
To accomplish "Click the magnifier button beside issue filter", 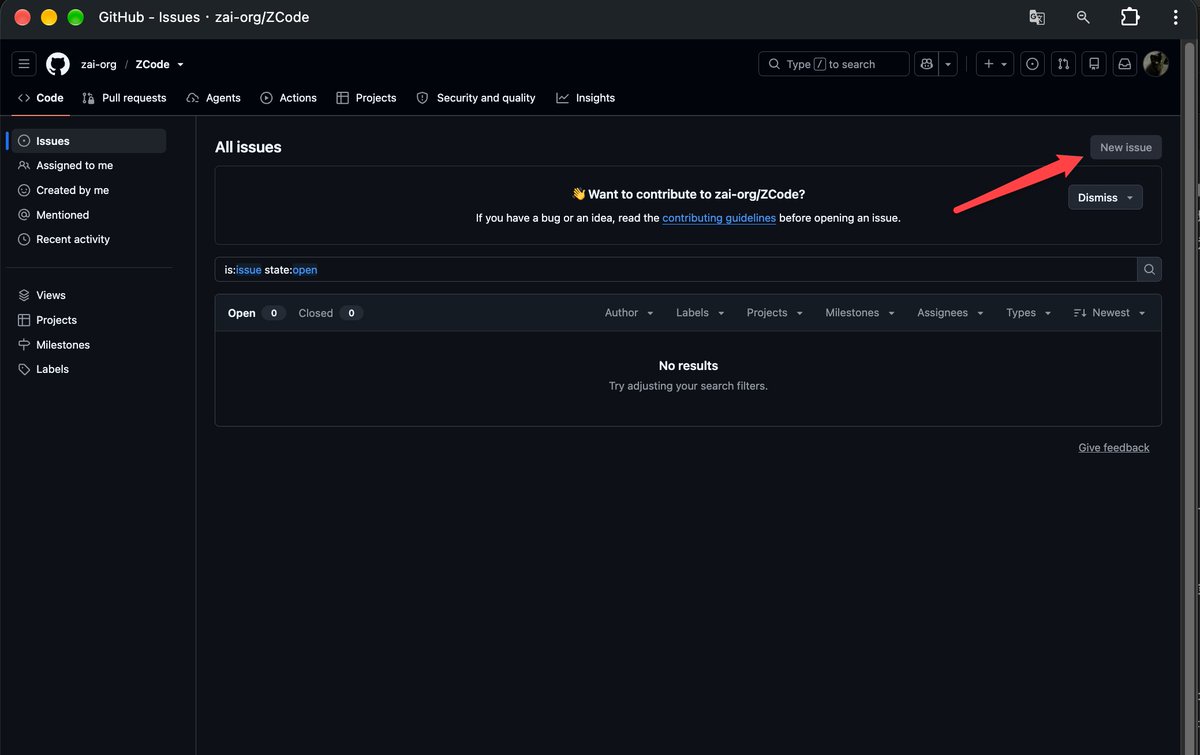I will coord(1150,269).
